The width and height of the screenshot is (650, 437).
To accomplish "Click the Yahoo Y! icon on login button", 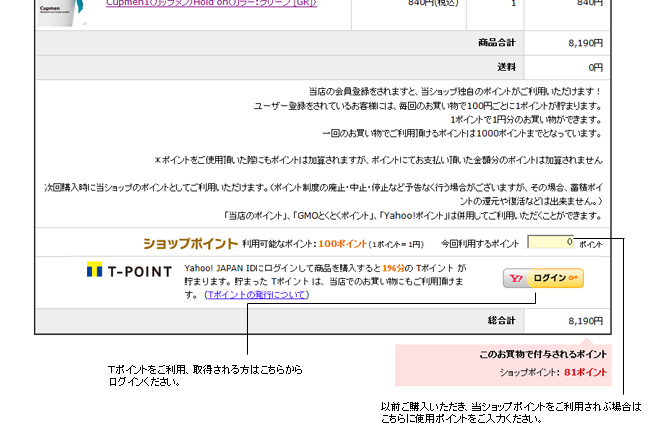I will pyautogui.click(x=518, y=278).
